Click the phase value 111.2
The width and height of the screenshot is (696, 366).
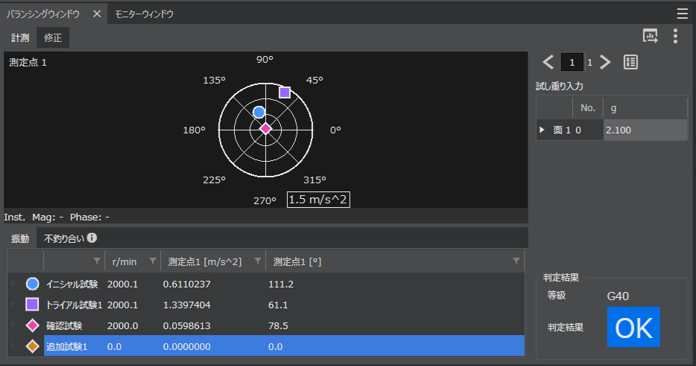281,284
